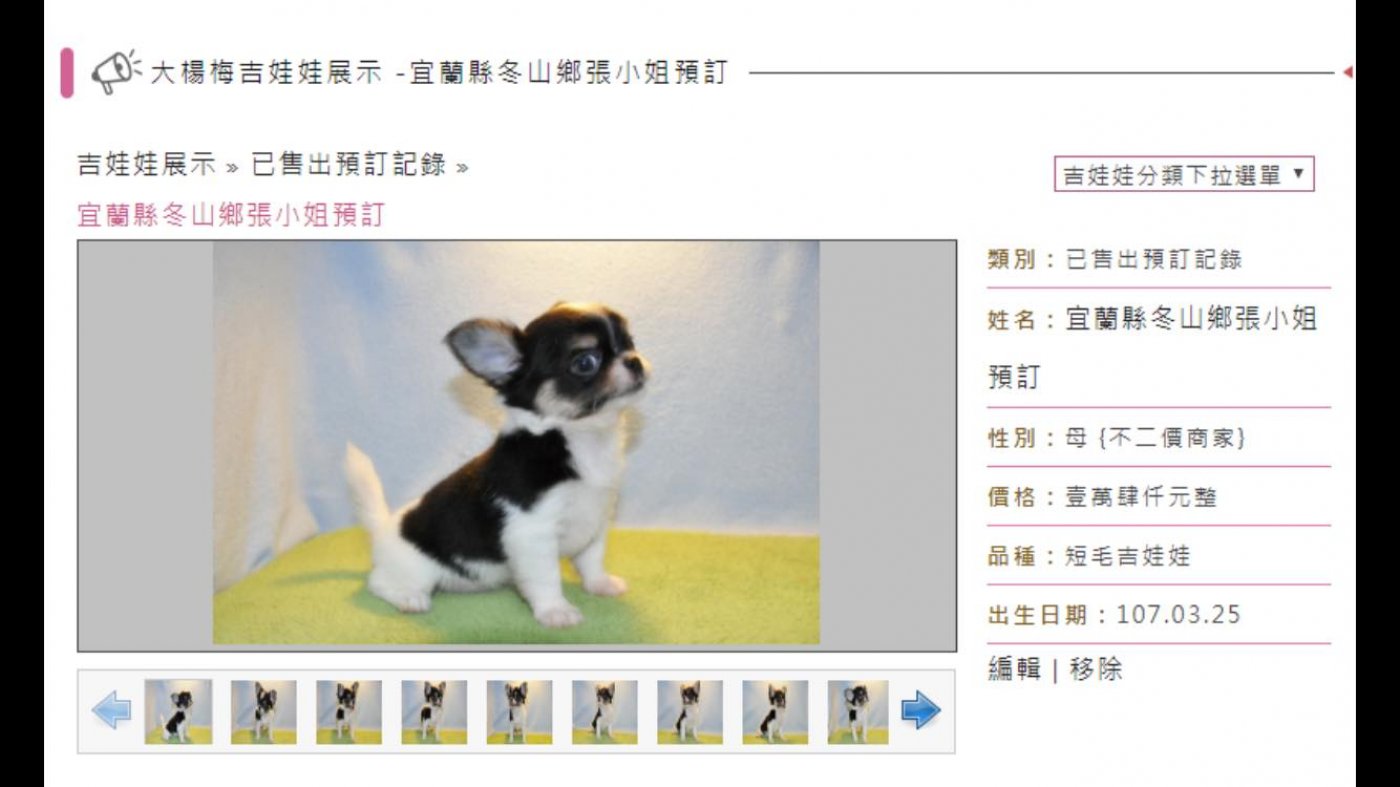Select the sixth puppy thumbnail
Screen dimensions: 1400x787
604,712
